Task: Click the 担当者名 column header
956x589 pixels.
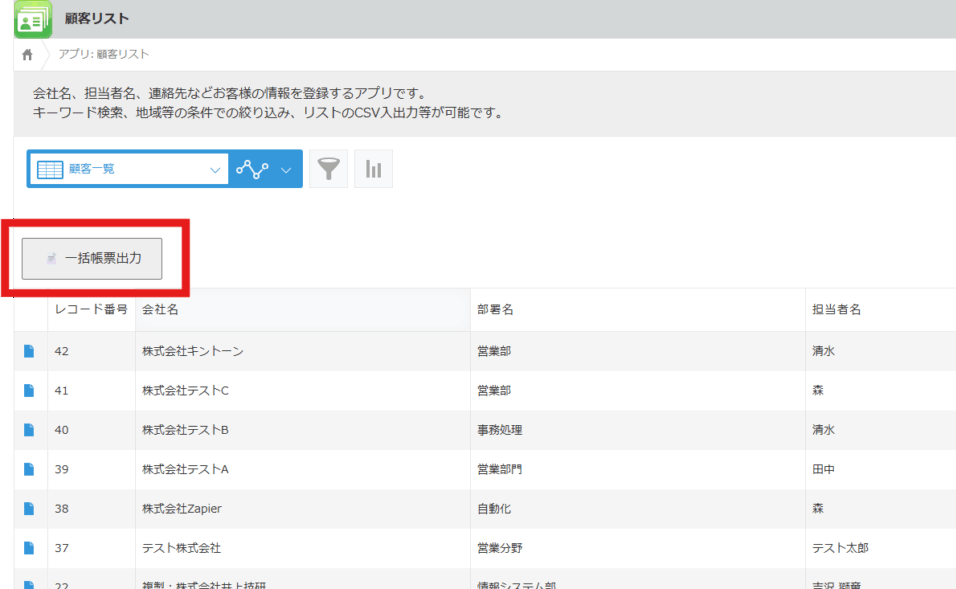Action: (x=836, y=310)
